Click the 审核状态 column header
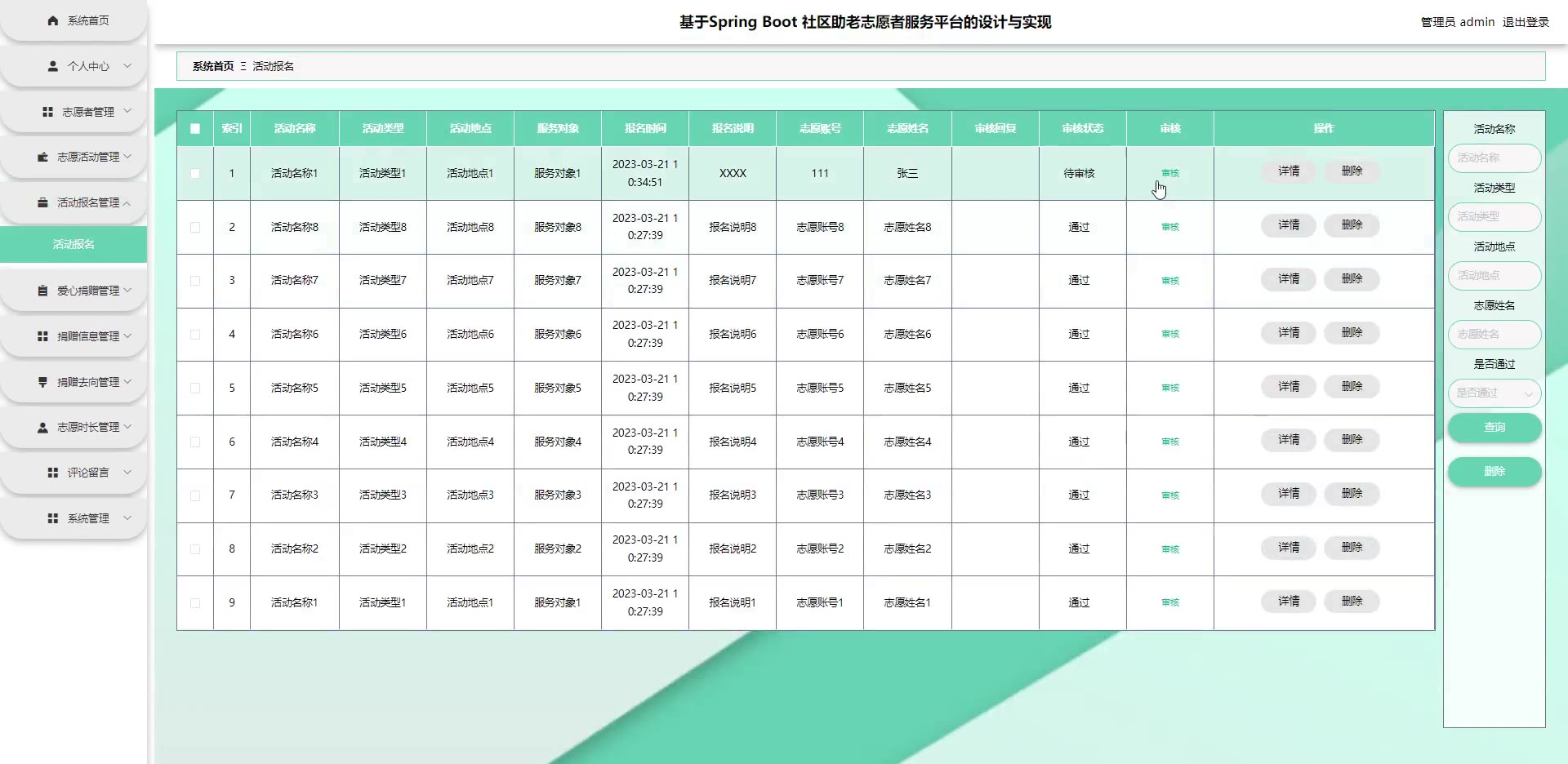The width and height of the screenshot is (1568, 764). (1083, 128)
